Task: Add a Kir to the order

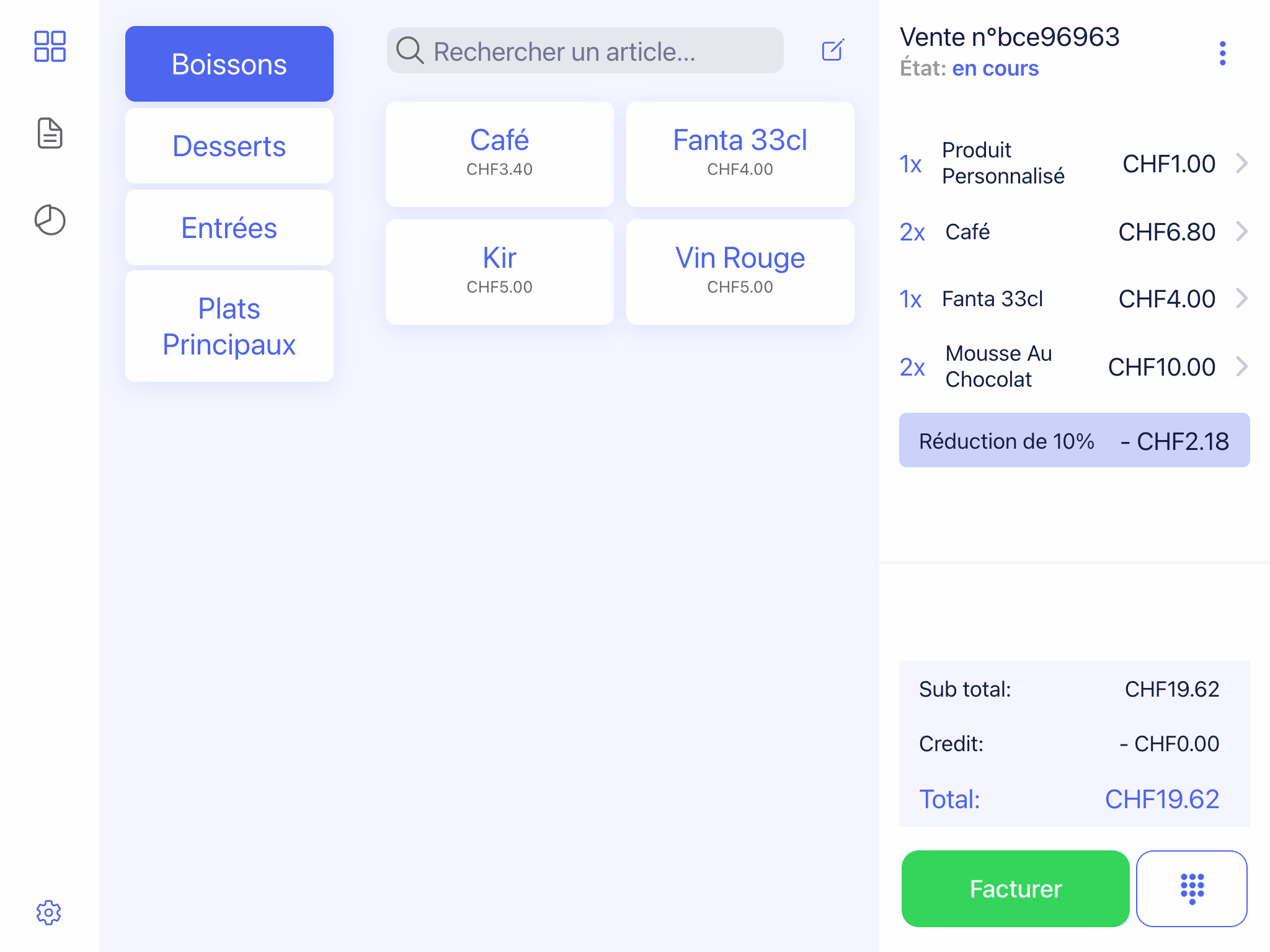Action: 499,272
